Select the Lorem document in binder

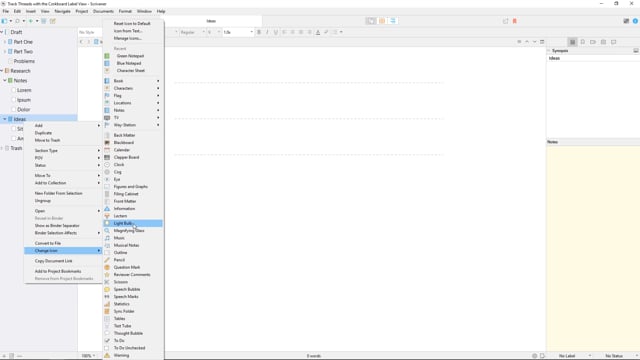(24, 90)
